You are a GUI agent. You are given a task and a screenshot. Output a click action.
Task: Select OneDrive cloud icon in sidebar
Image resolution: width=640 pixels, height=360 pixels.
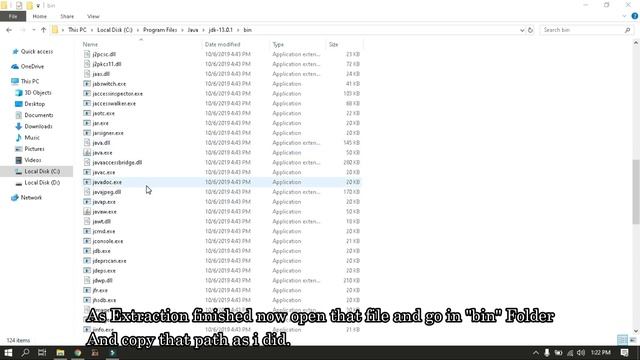pyautogui.click(x=15, y=66)
